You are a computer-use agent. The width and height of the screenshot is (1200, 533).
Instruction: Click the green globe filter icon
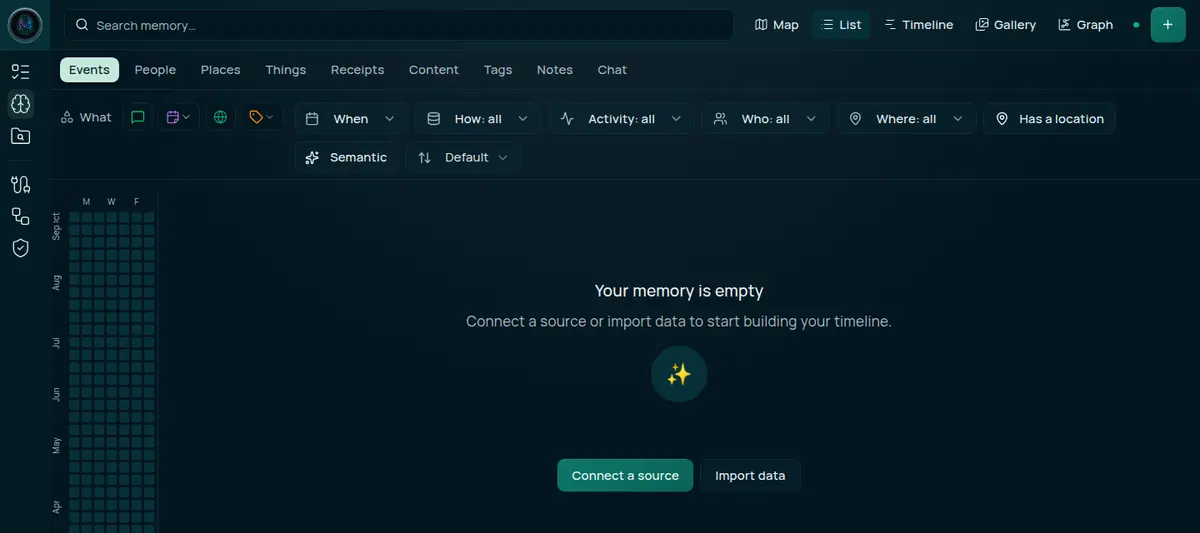[220, 118]
